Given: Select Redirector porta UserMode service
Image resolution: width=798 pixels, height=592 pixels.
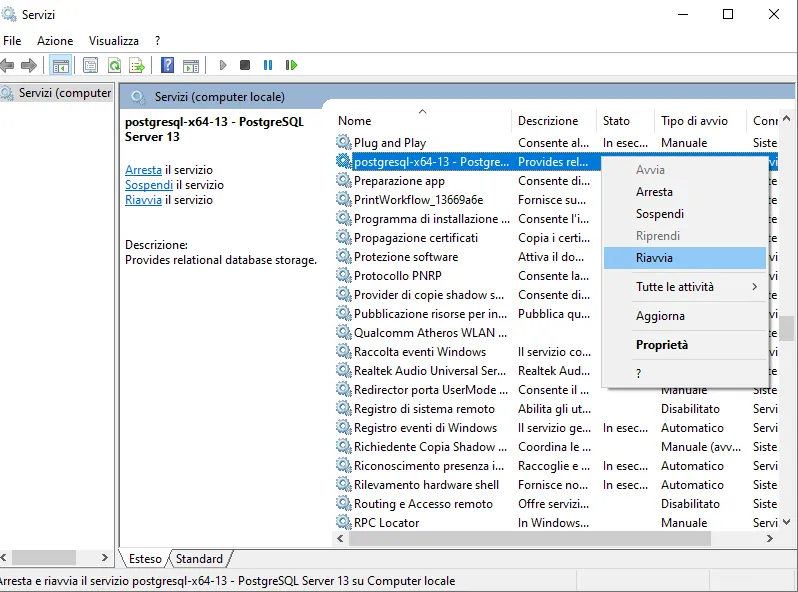Looking at the screenshot, I should coord(431,389).
